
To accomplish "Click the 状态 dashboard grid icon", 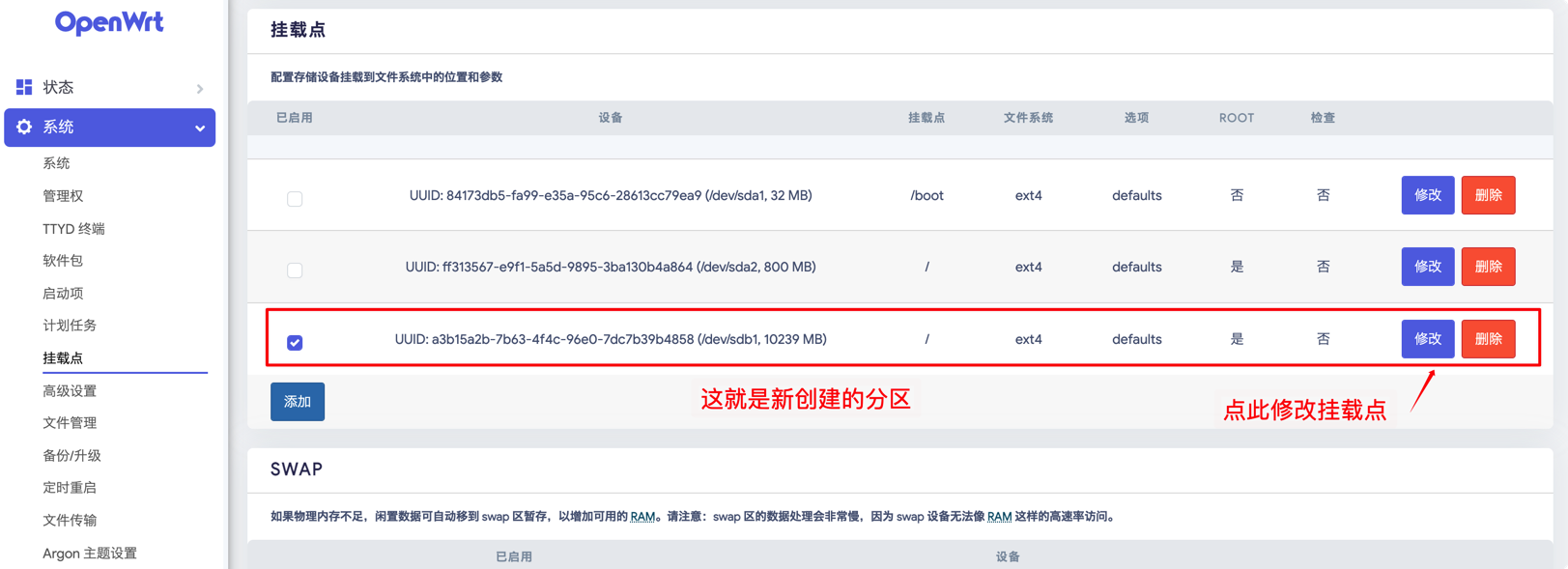I will coord(24,87).
